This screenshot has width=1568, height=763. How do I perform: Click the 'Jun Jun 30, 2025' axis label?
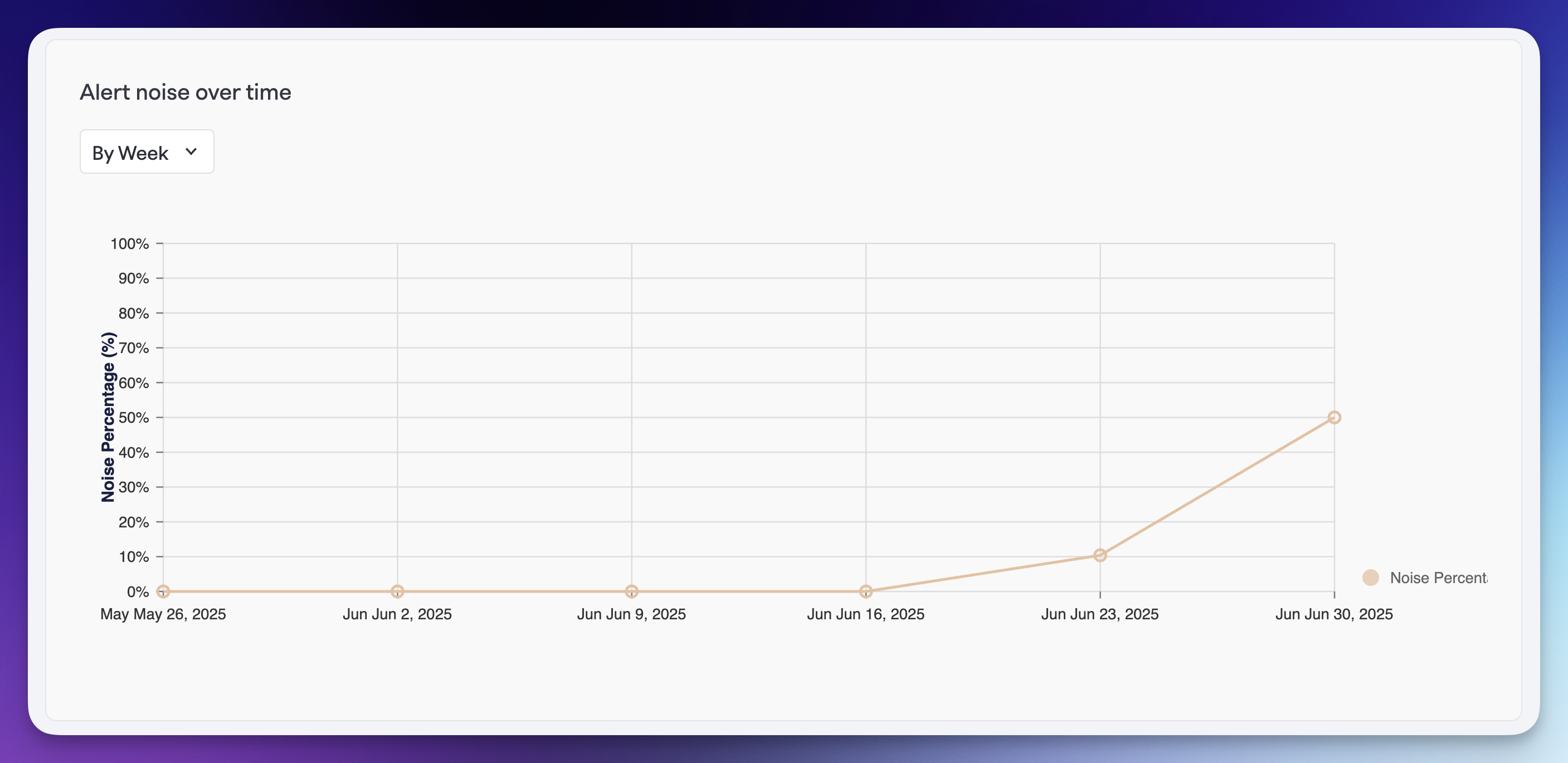pyautogui.click(x=1335, y=614)
